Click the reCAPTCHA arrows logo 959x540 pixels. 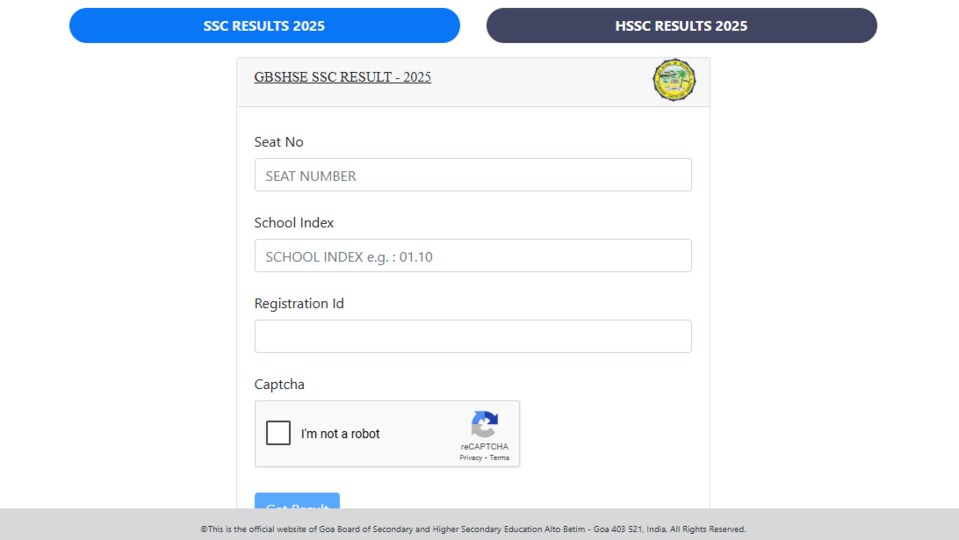coord(484,424)
